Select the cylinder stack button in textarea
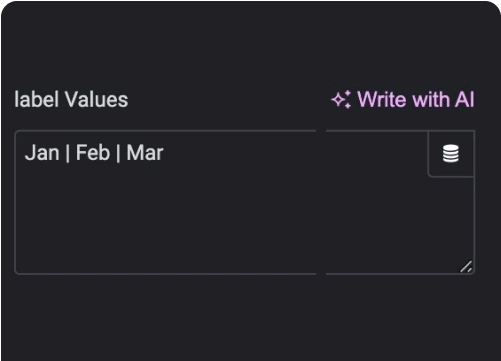Image resolution: width=501 pixels, height=361 pixels. point(451,154)
